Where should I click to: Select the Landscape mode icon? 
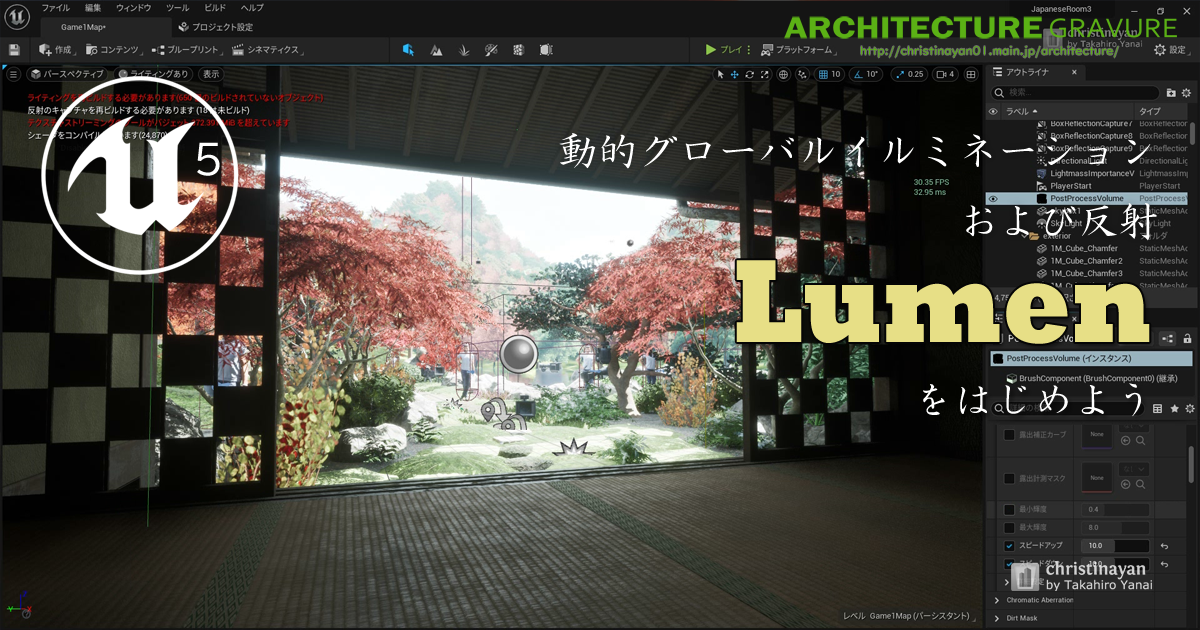pyautogui.click(x=436, y=49)
